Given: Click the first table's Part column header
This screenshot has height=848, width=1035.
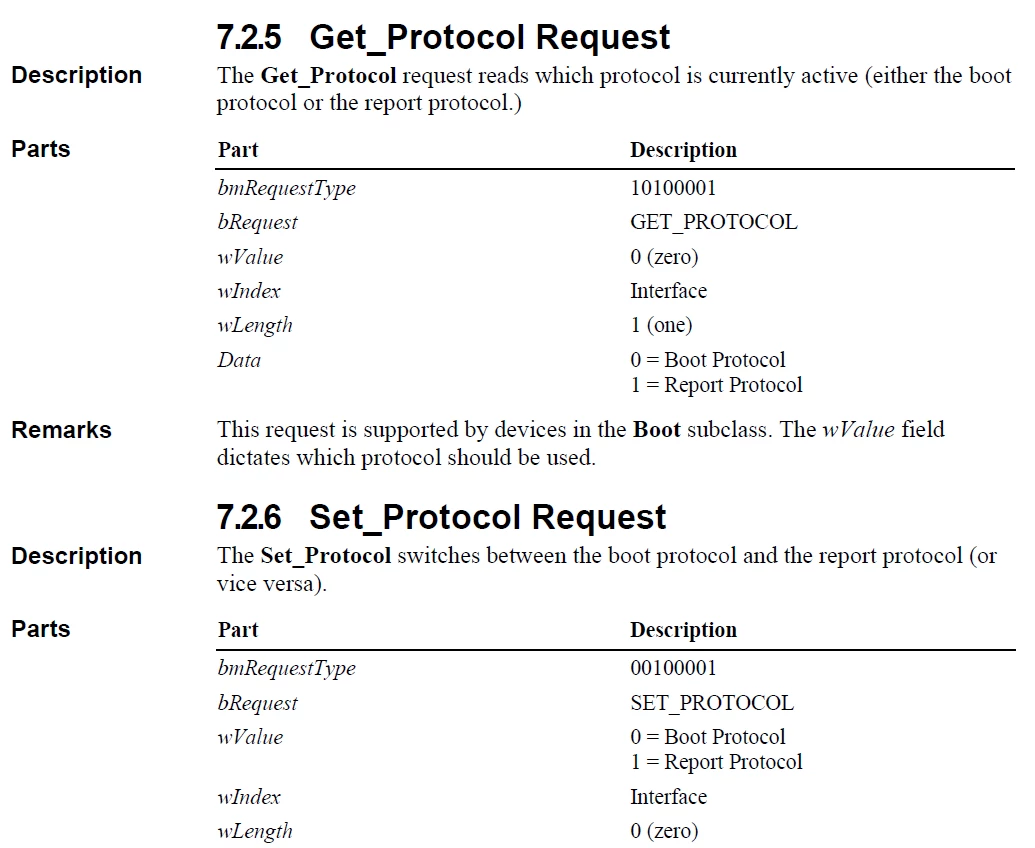Looking at the screenshot, I should point(238,150).
